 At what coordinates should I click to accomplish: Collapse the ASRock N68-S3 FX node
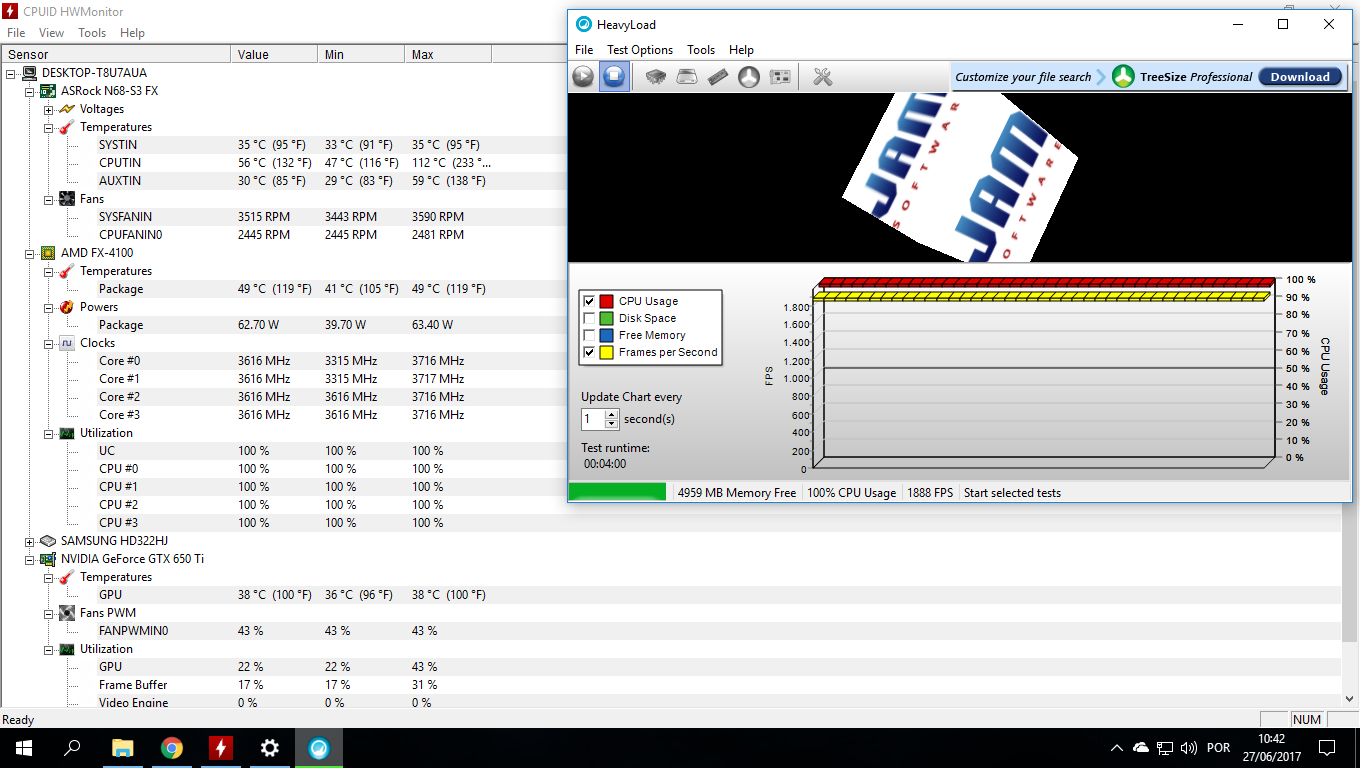(x=30, y=91)
